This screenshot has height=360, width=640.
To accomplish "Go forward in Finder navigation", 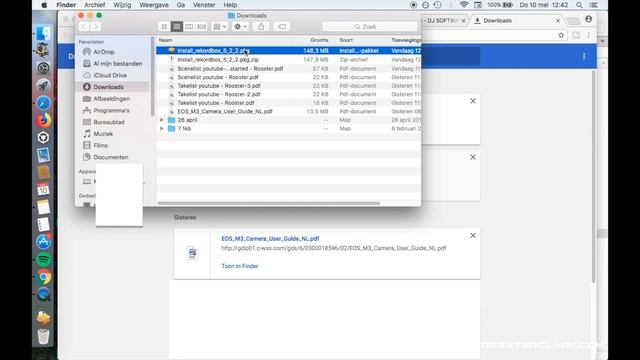I will point(96,27).
